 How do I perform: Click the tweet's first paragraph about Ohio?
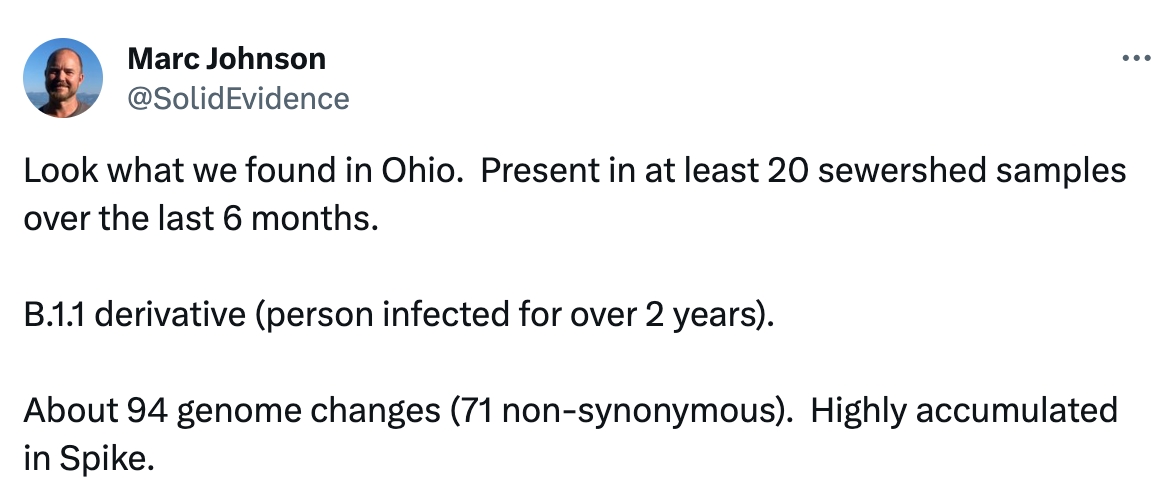[x=575, y=195]
